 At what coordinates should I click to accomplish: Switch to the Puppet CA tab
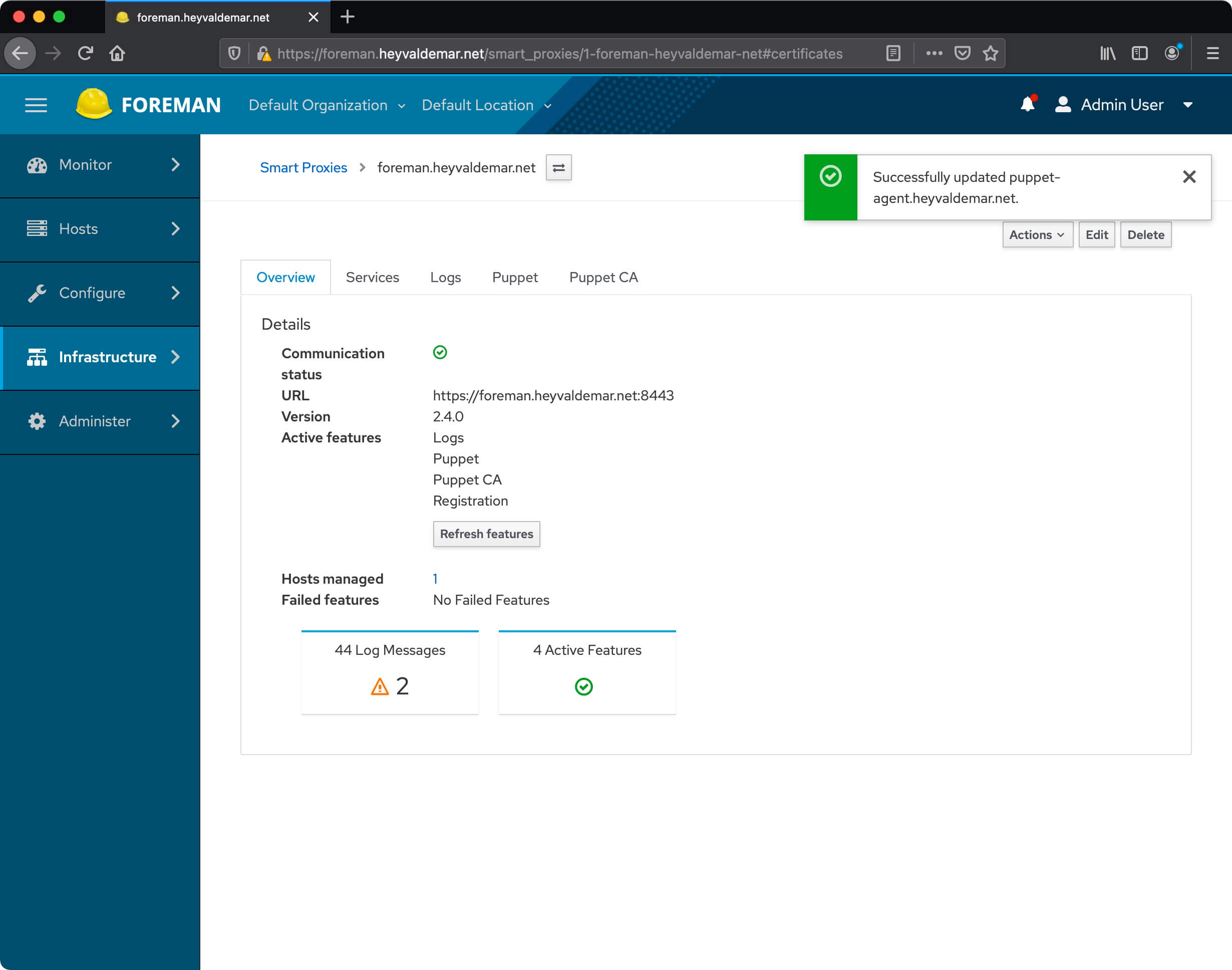[602, 277]
